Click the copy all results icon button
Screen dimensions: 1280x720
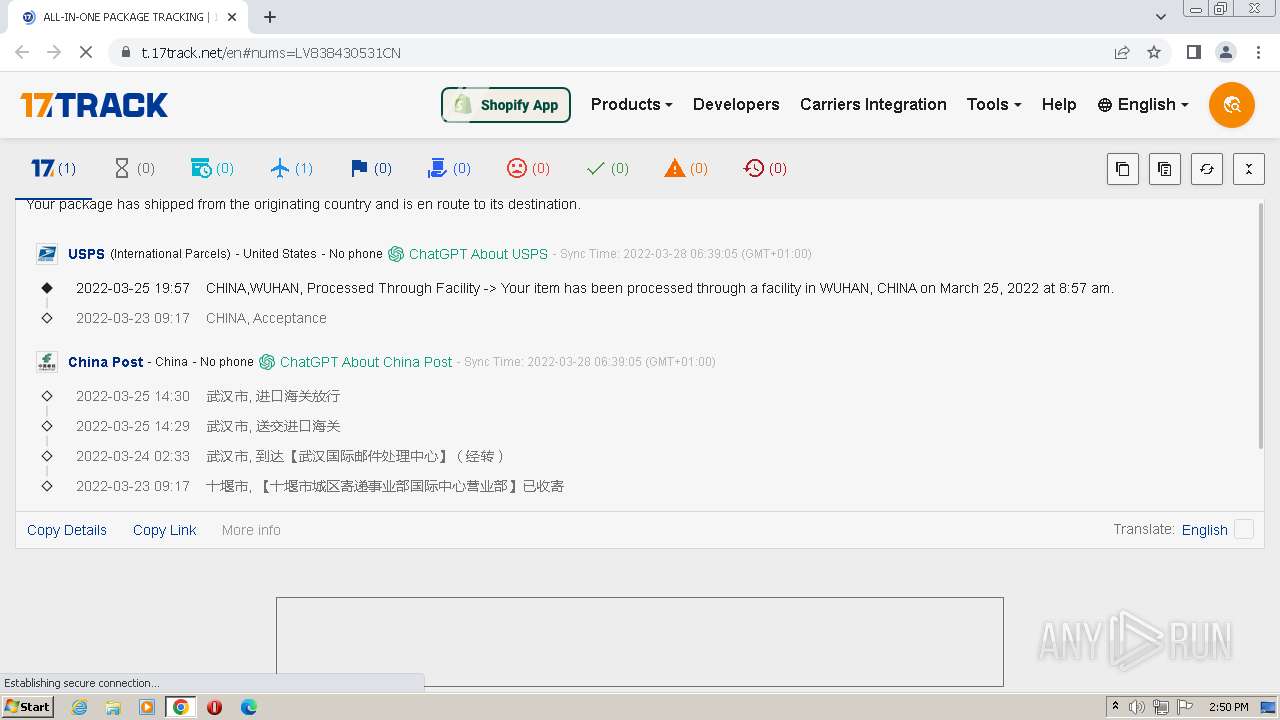tap(1165, 169)
